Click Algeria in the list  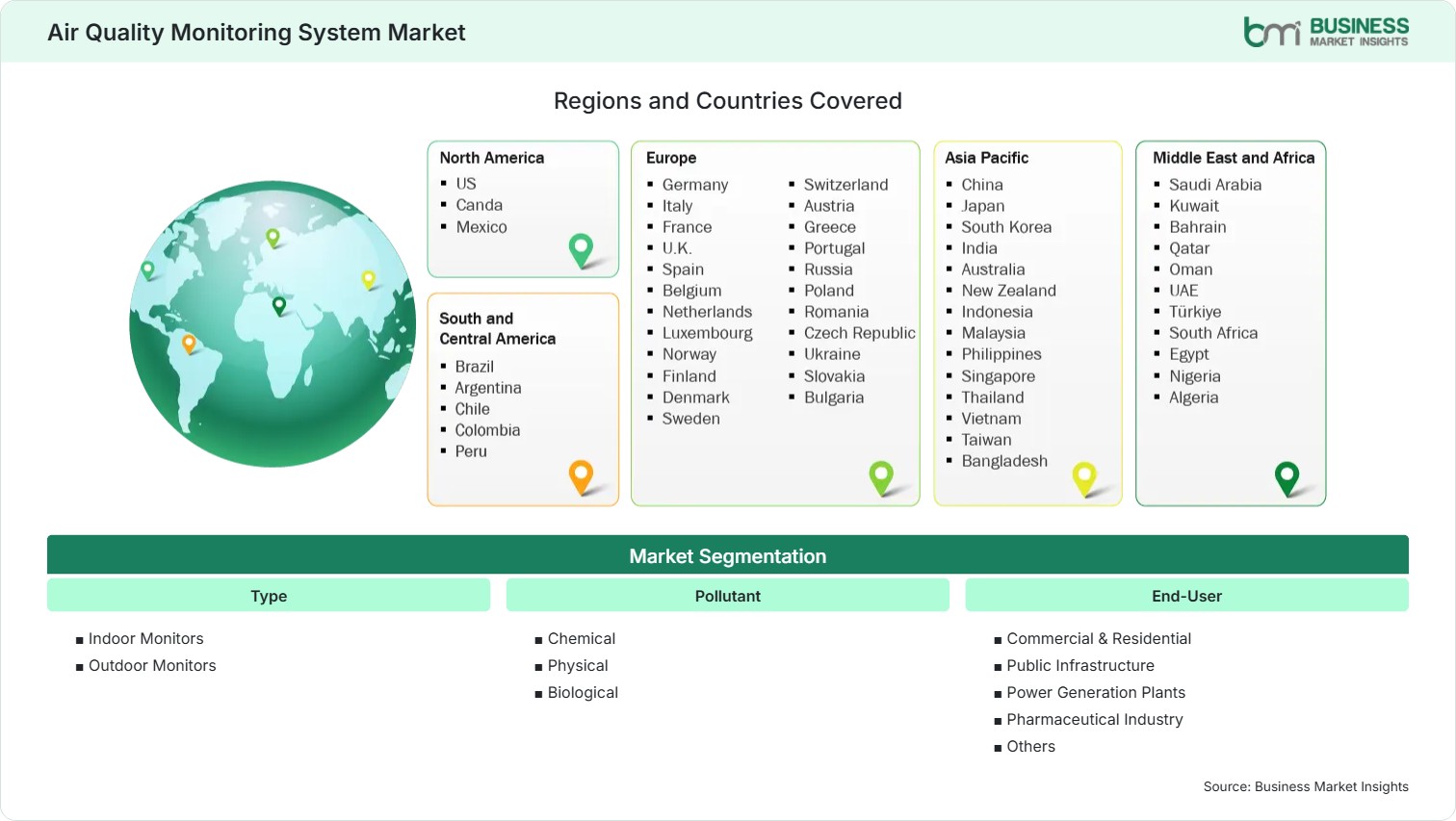[1194, 398]
